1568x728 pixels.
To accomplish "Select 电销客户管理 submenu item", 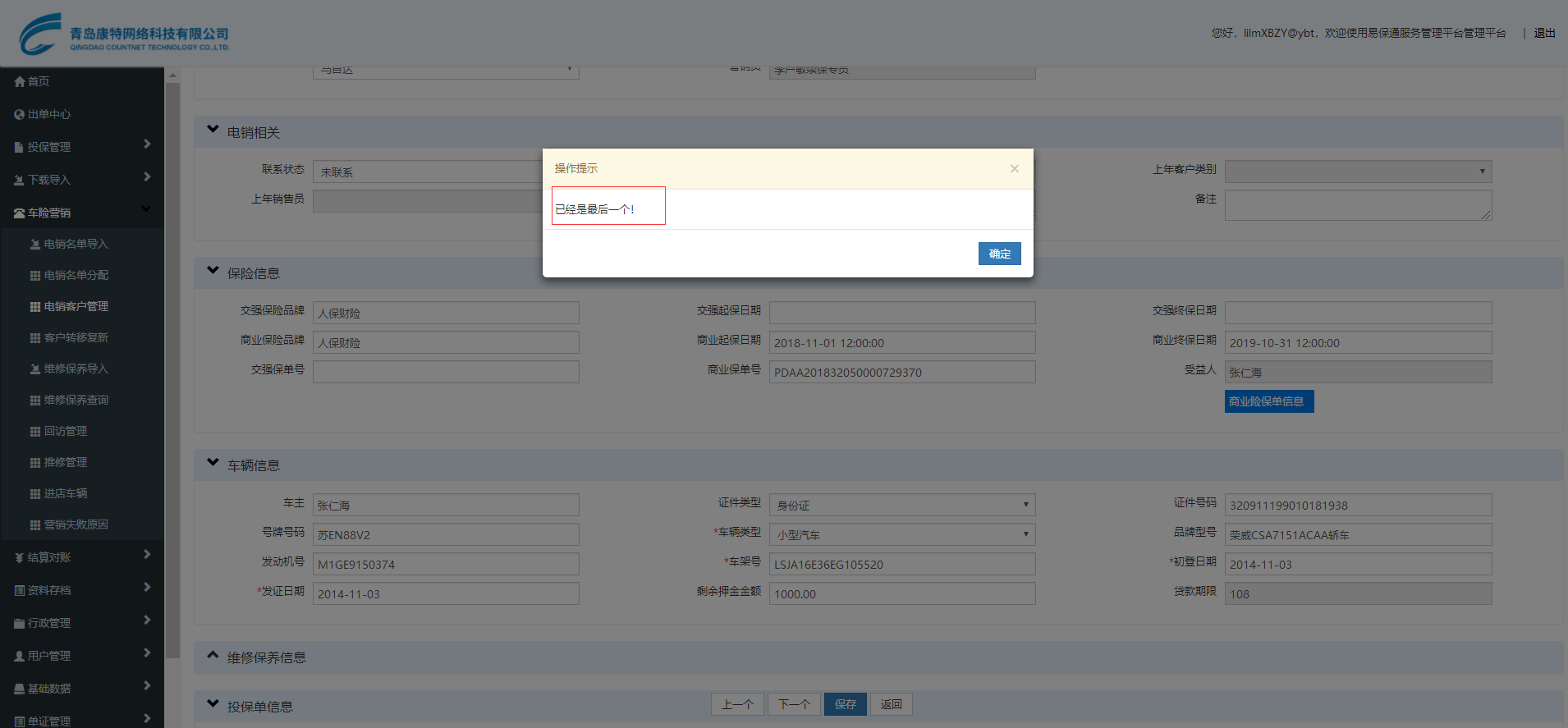I will tap(76, 306).
